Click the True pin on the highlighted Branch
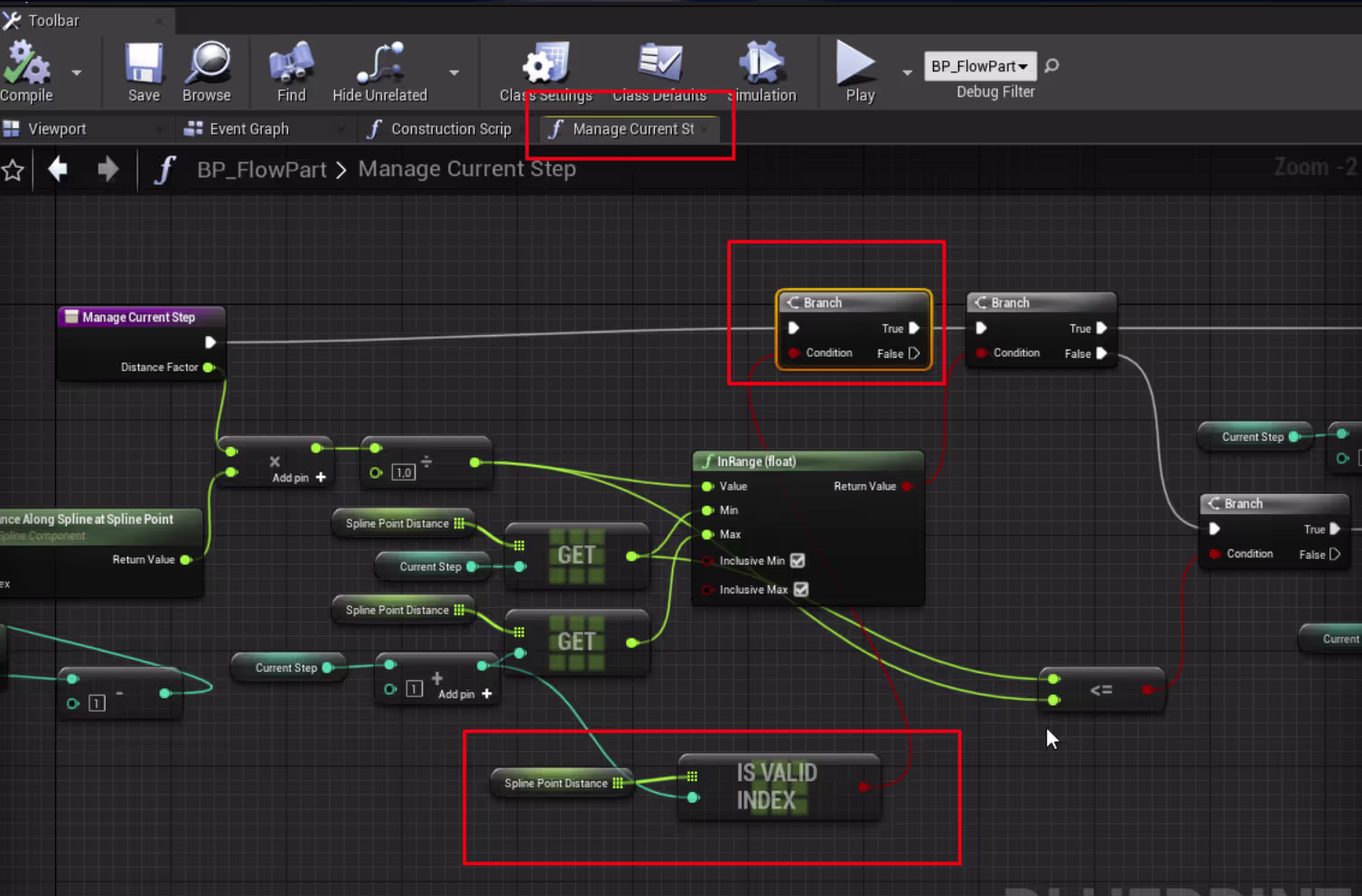This screenshot has height=896, width=1362. click(x=914, y=329)
